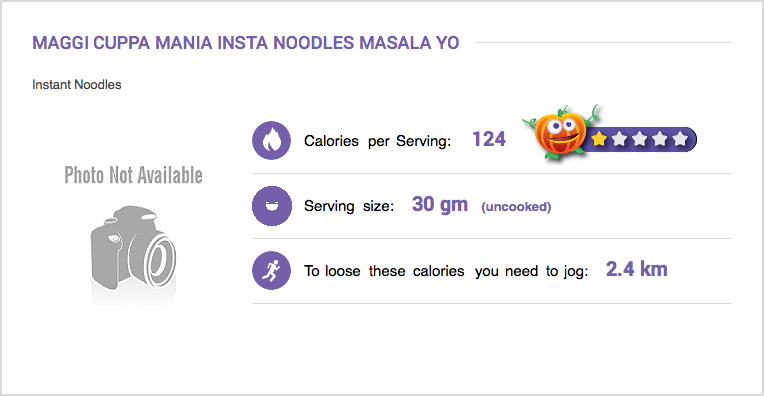This screenshot has height=396, width=764.
Task: Click the 30 gm serving size value
Action: 440,205
